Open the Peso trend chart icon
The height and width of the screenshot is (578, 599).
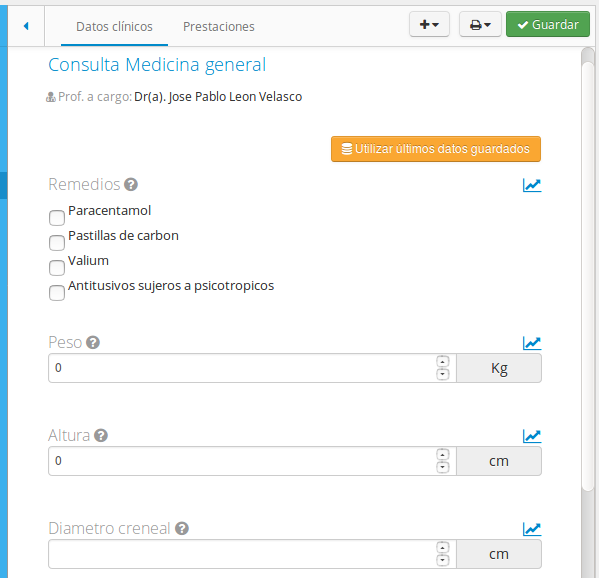click(532, 343)
